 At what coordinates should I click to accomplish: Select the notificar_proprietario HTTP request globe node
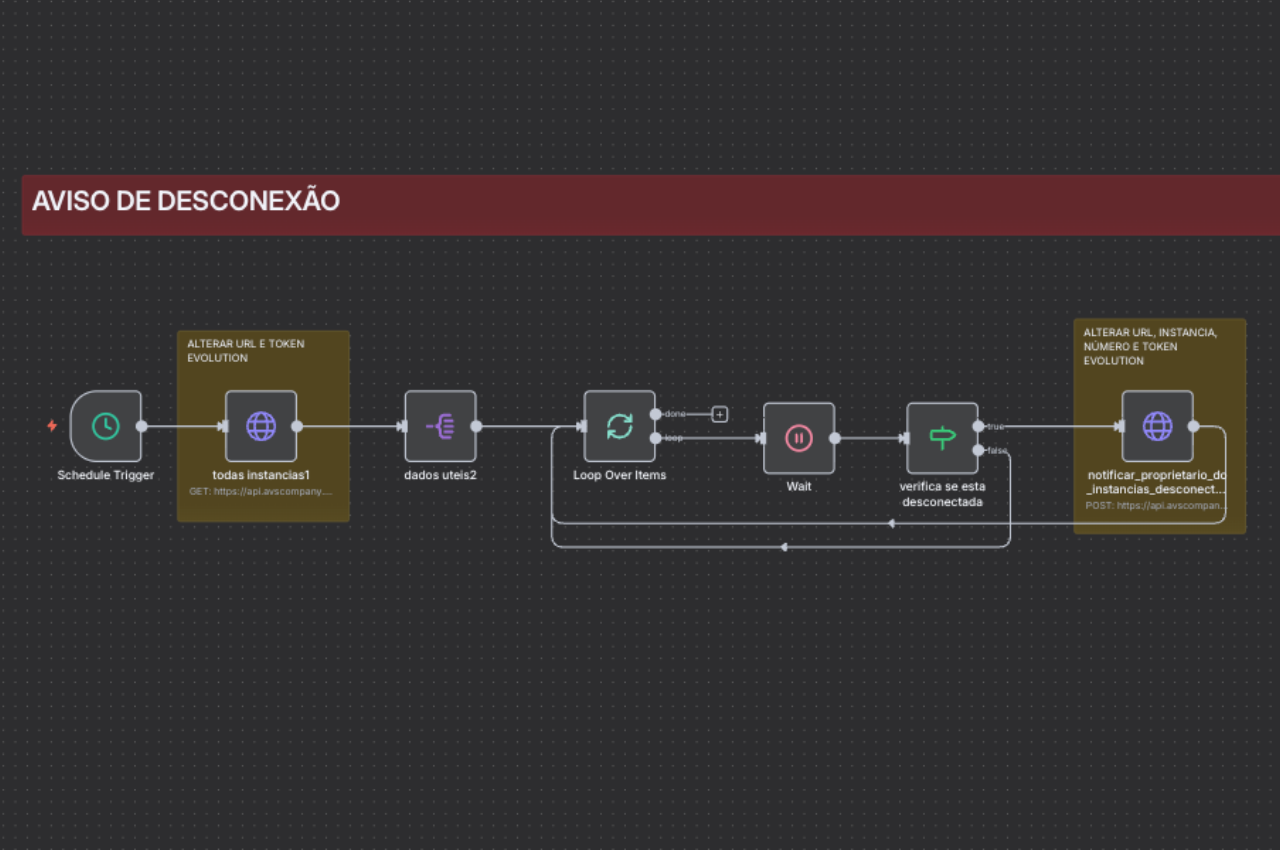click(x=1157, y=426)
